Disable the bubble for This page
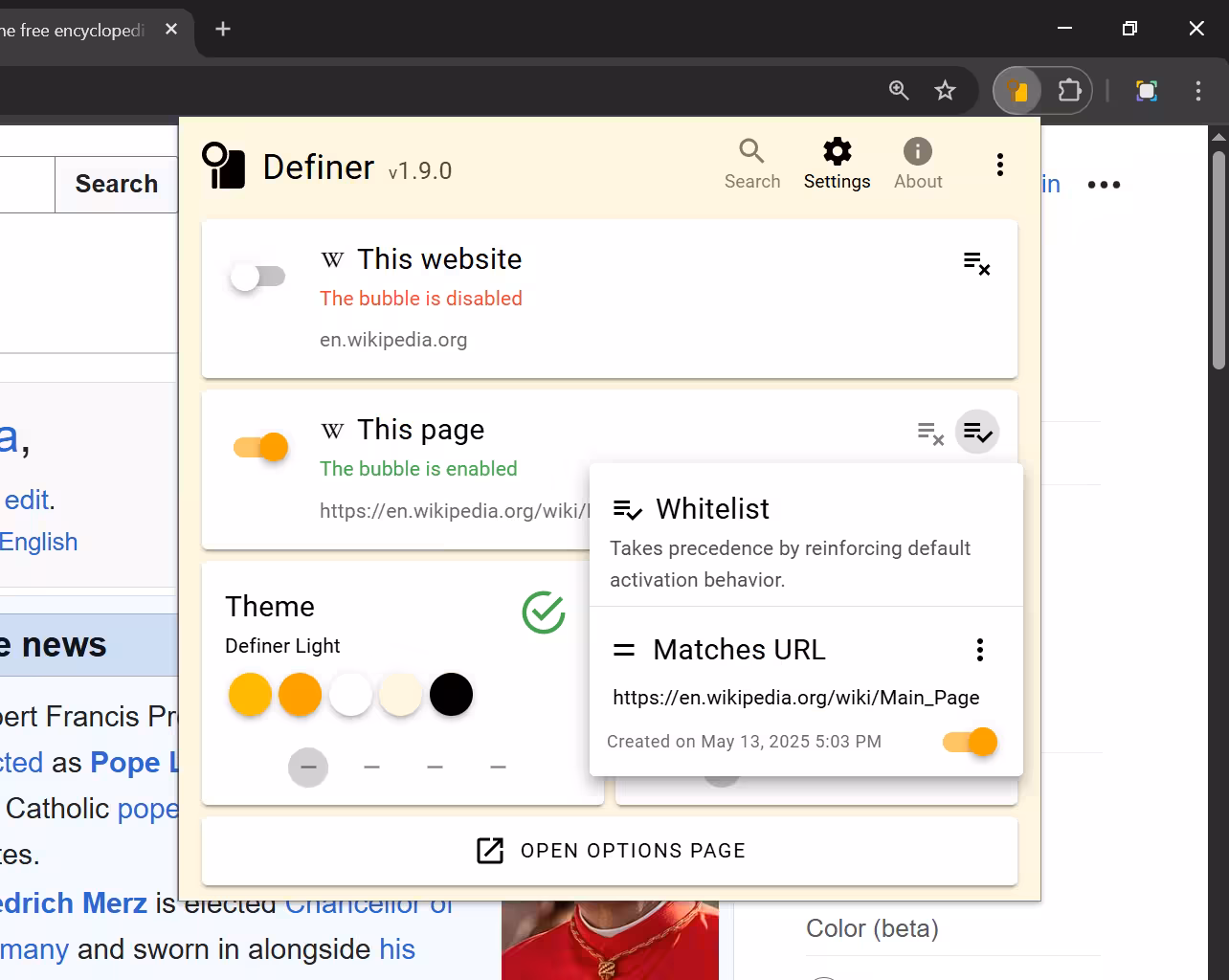The image size is (1229, 980). click(x=260, y=447)
